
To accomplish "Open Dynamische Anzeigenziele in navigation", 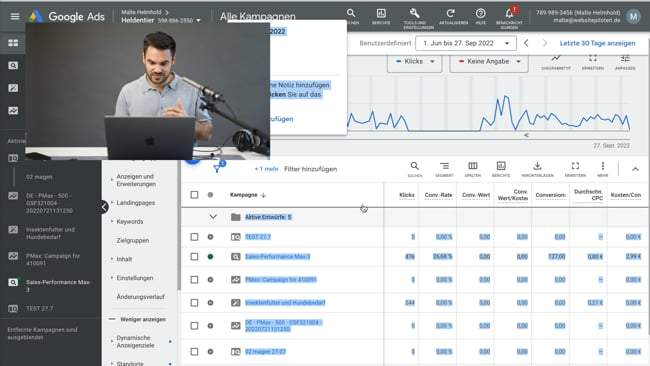I will tap(135, 341).
